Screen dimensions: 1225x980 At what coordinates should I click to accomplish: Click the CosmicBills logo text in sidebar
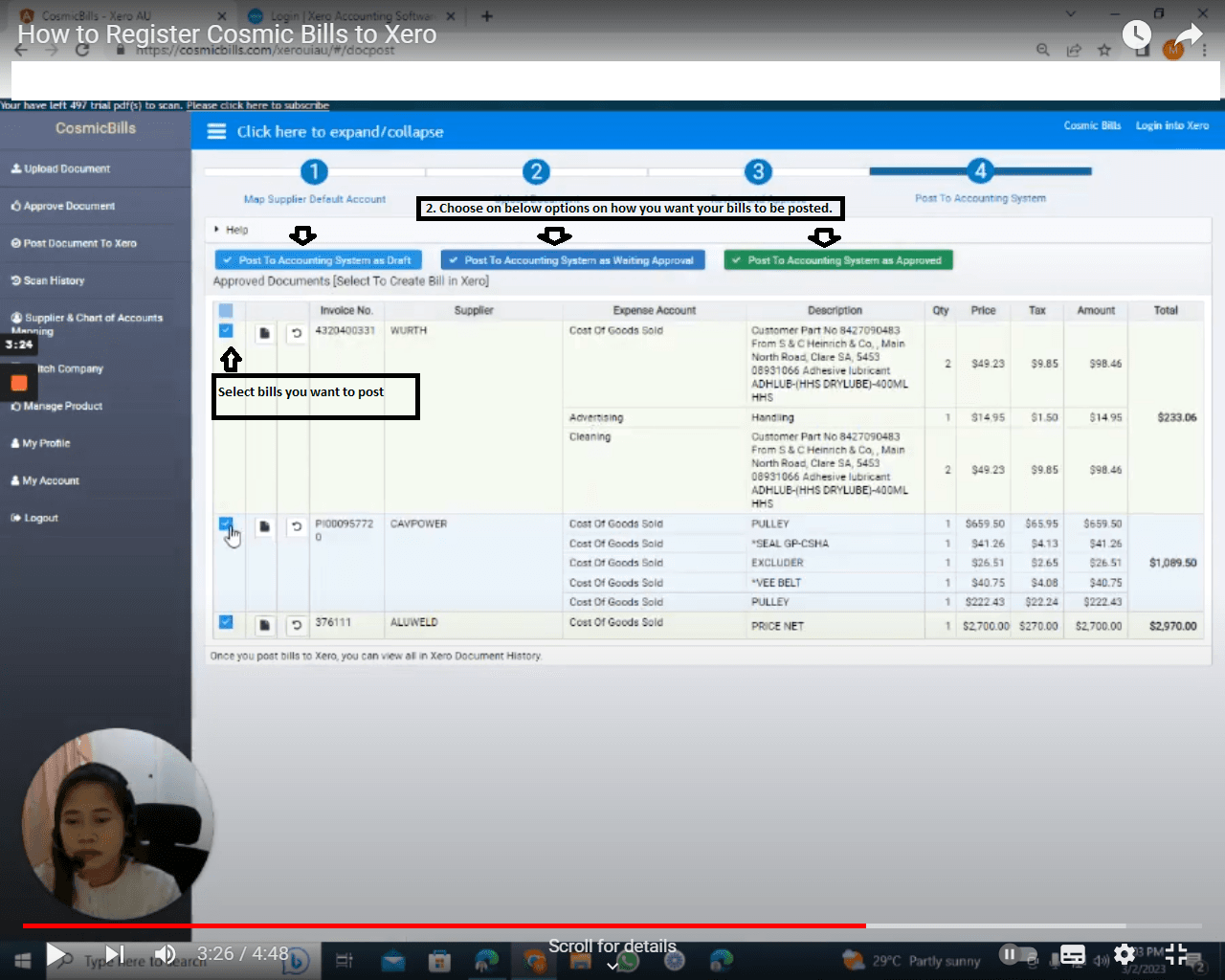96,128
